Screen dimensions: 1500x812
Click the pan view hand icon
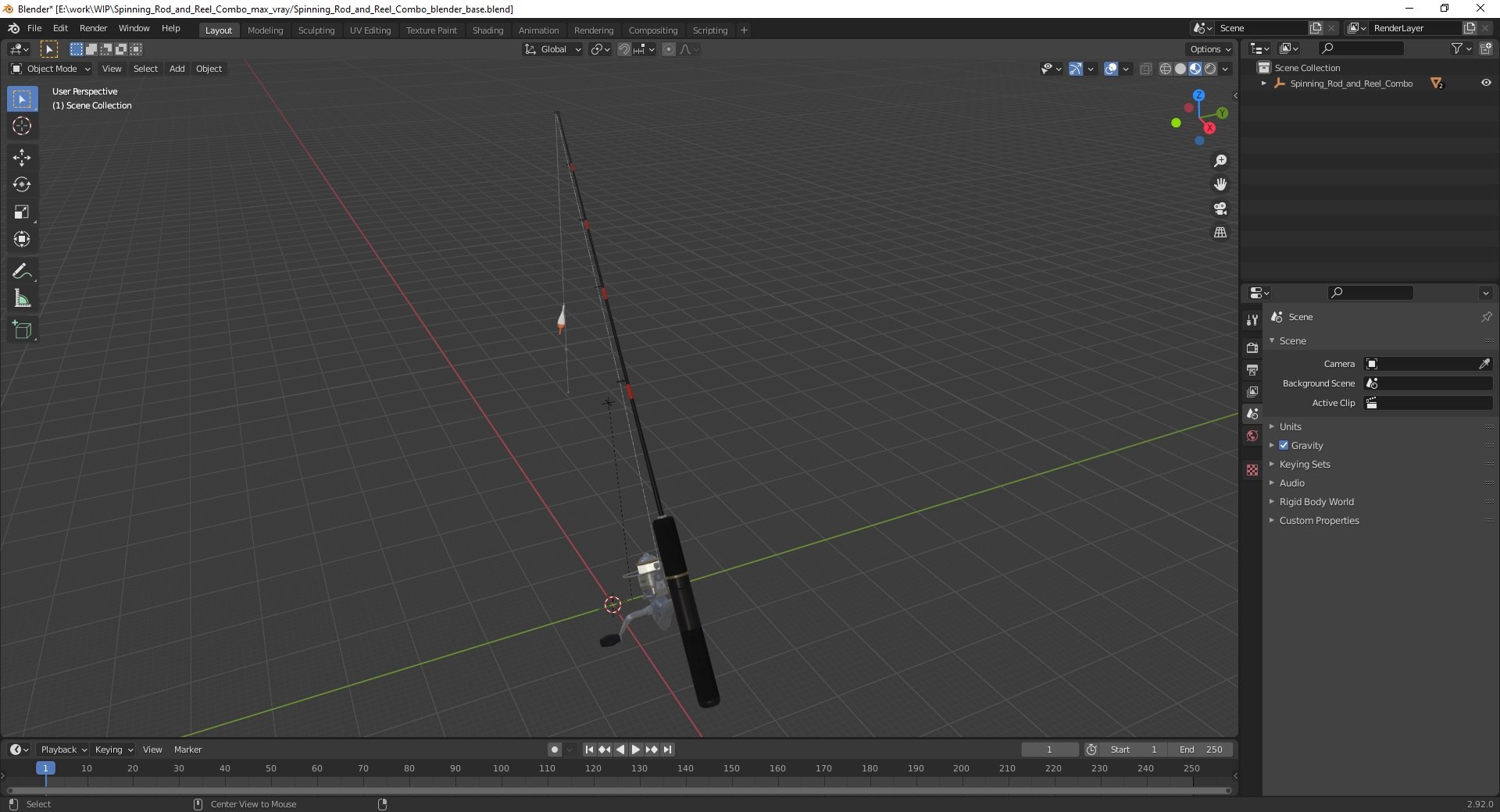click(1220, 185)
